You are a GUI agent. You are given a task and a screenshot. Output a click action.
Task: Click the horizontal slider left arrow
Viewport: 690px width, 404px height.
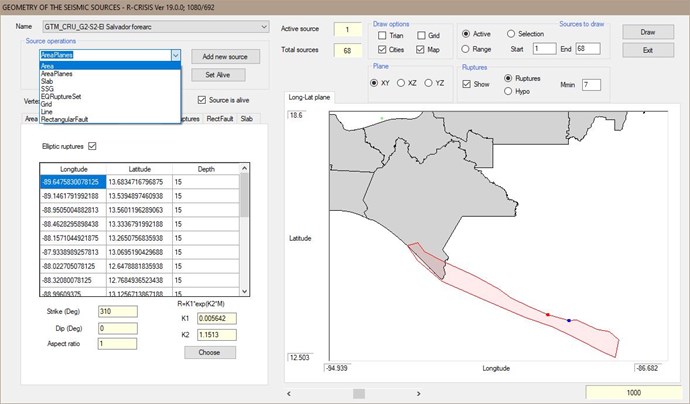(289, 393)
